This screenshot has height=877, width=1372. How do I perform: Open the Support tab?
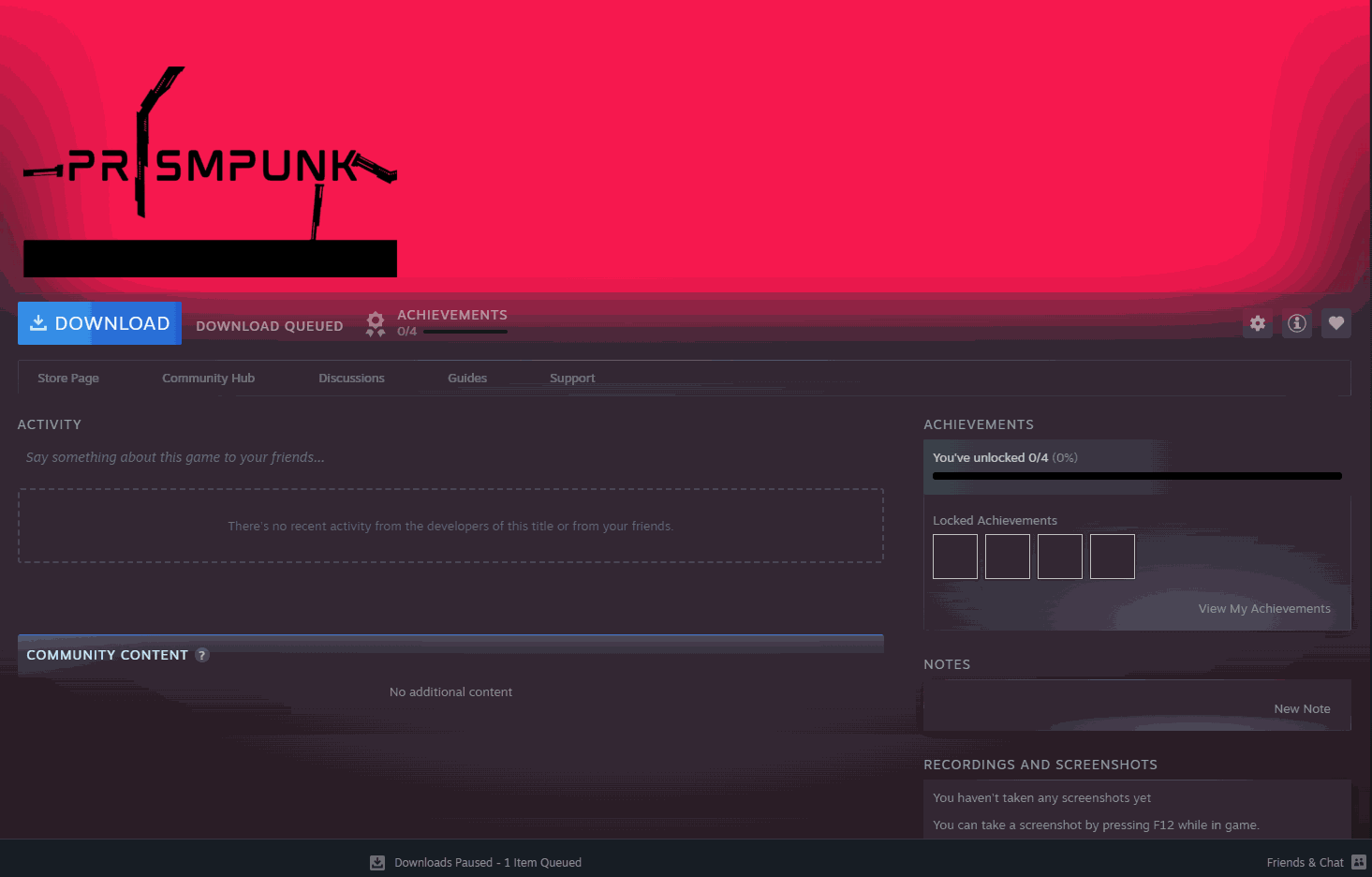tap(572, 379)
